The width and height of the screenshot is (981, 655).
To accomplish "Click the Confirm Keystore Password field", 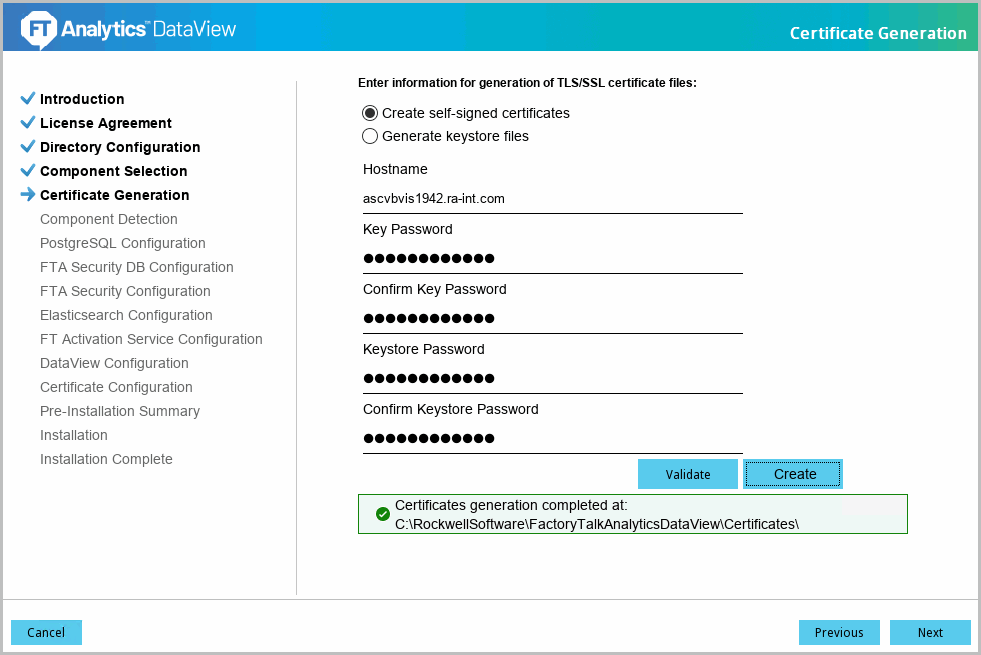I will 552,439.
